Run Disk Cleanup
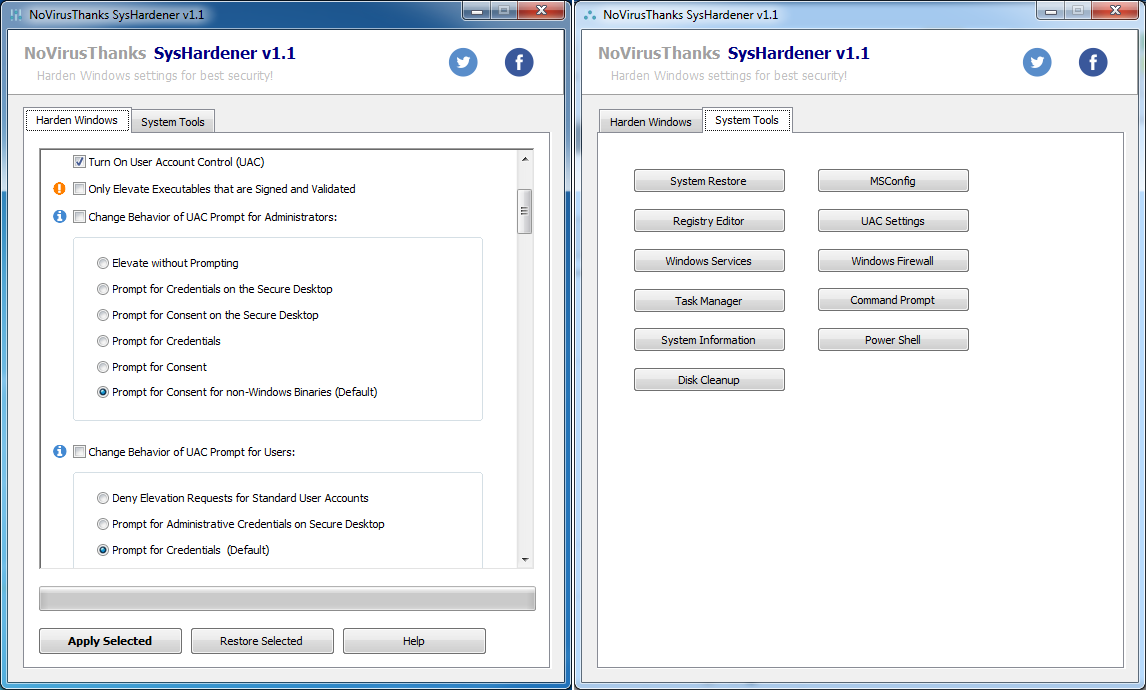Image resolution: width=1147 pixels, height=690 pixels. 709,380
